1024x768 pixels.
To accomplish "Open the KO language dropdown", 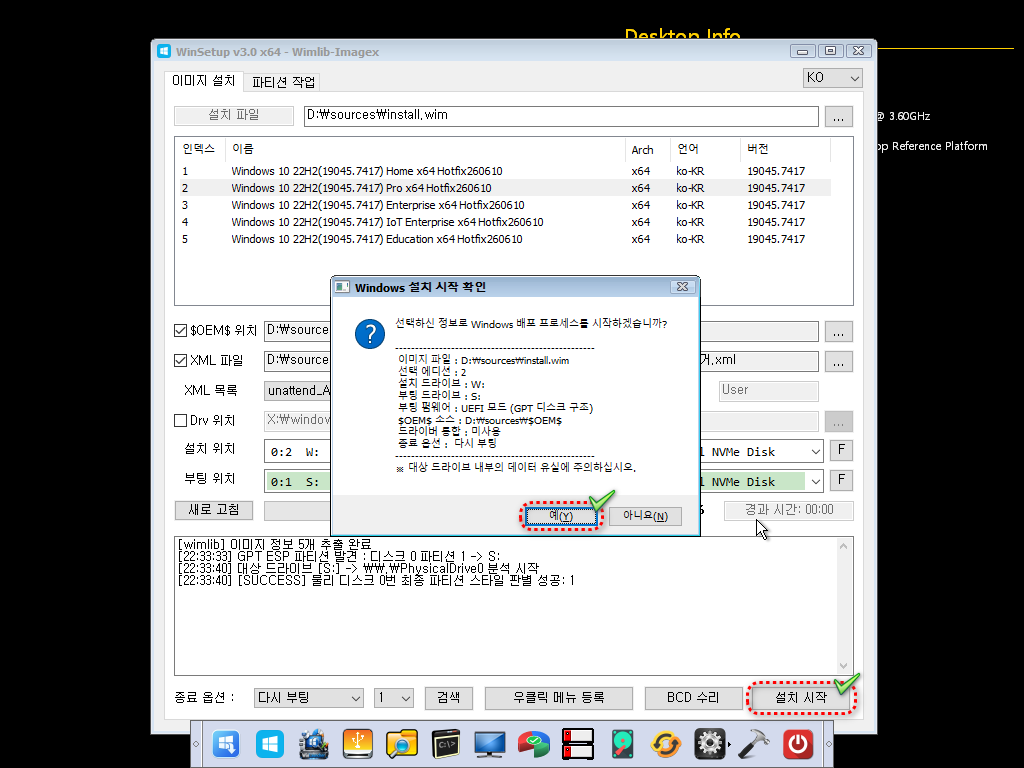I will pos(833,78).
